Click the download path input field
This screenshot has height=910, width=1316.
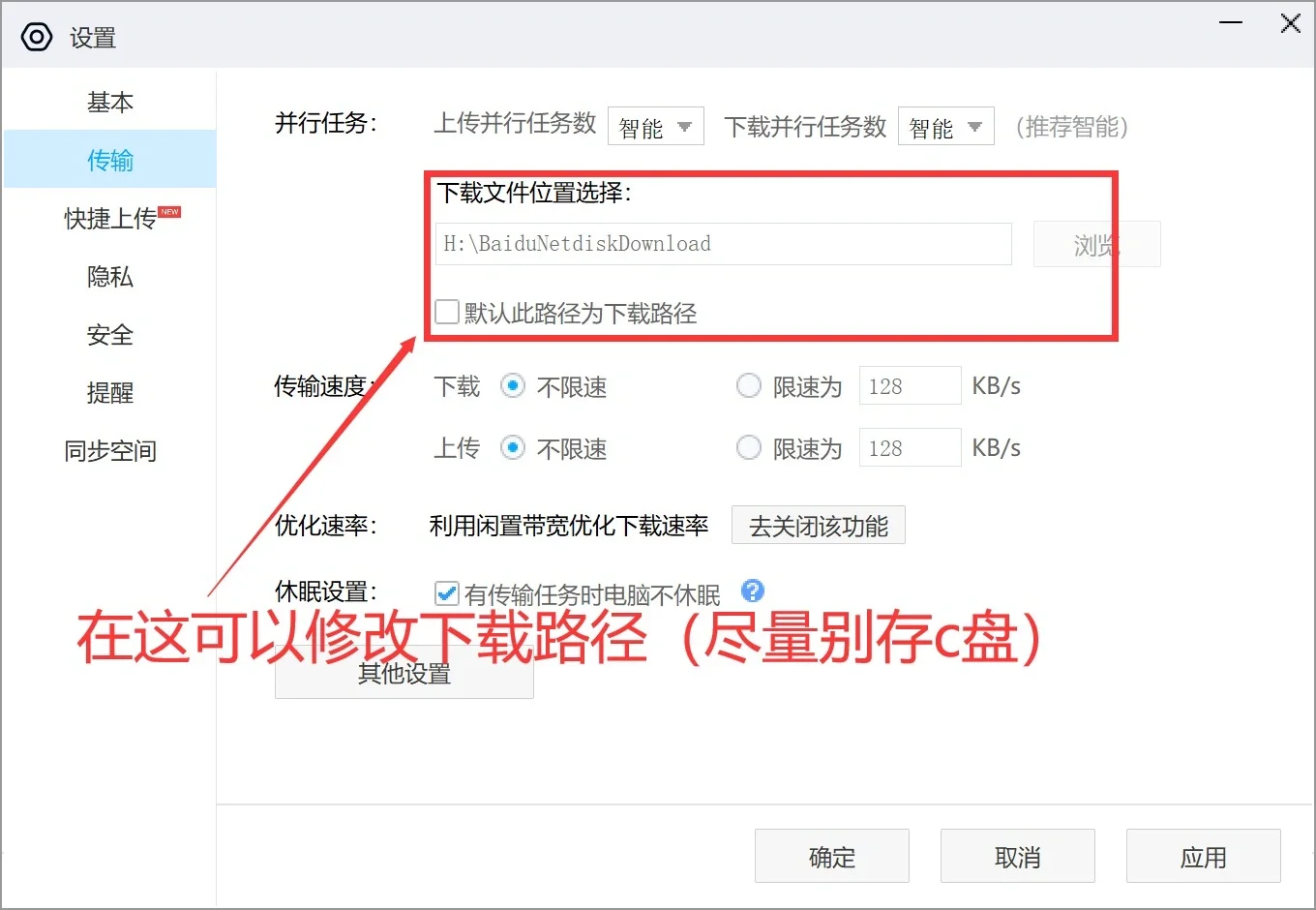(722, 244)
